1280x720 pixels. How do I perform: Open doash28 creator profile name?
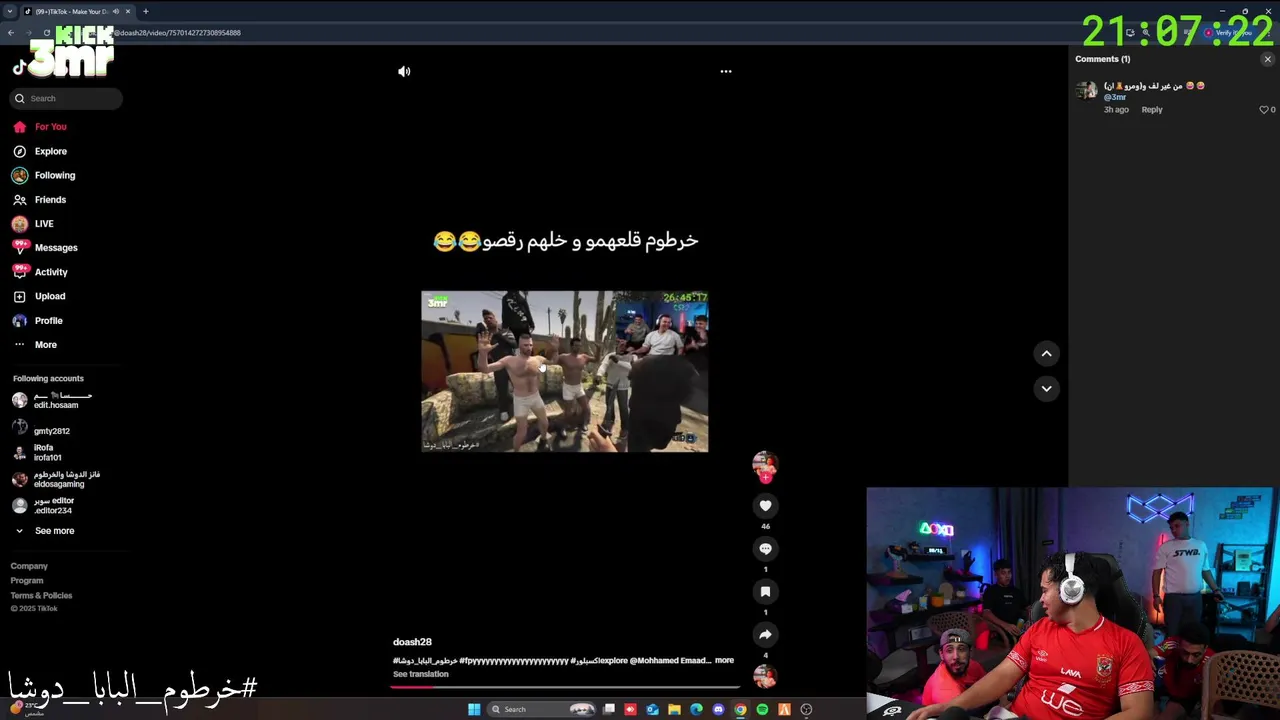click(412, 642)
